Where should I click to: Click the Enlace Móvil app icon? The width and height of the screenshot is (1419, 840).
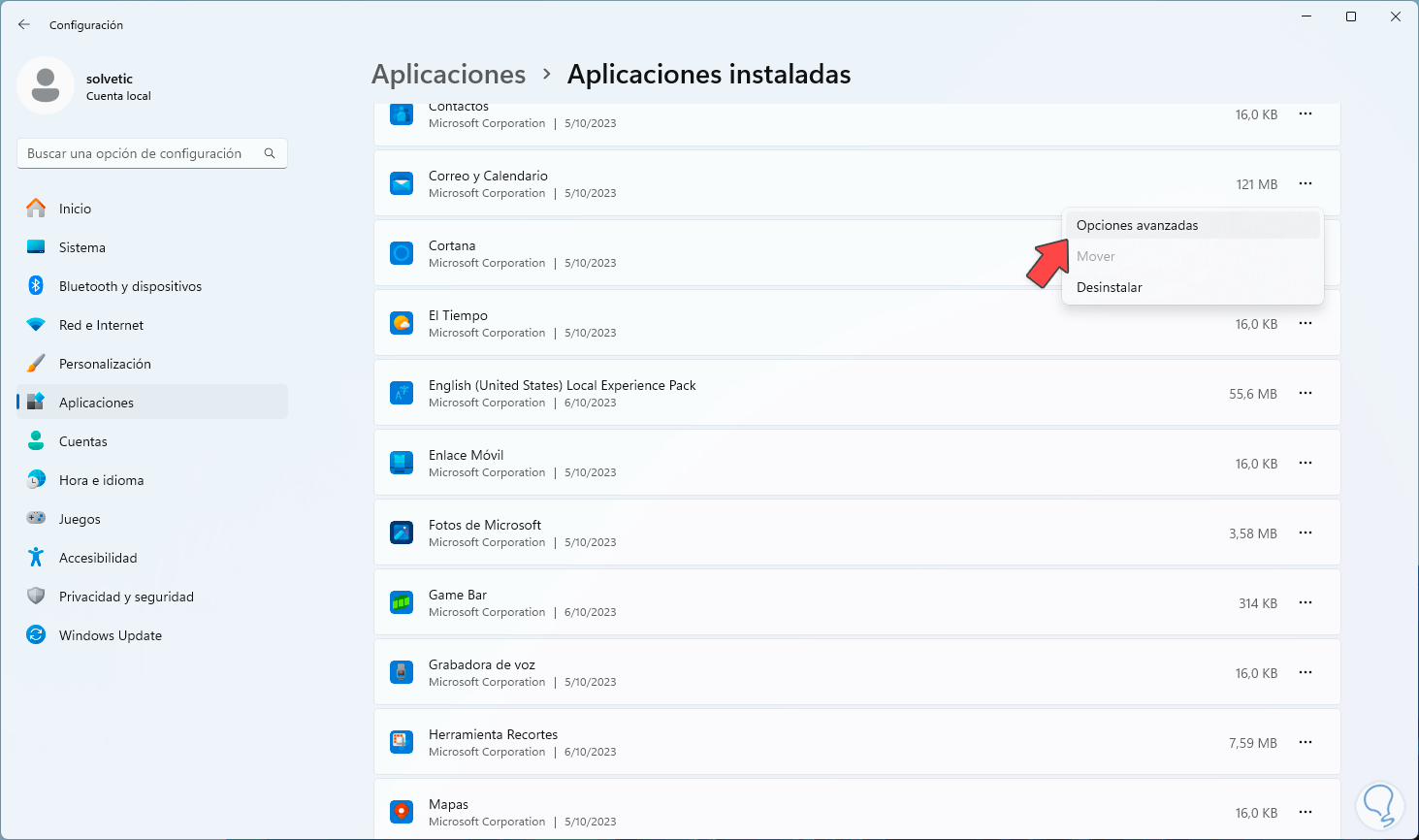(x=402, y=463)
